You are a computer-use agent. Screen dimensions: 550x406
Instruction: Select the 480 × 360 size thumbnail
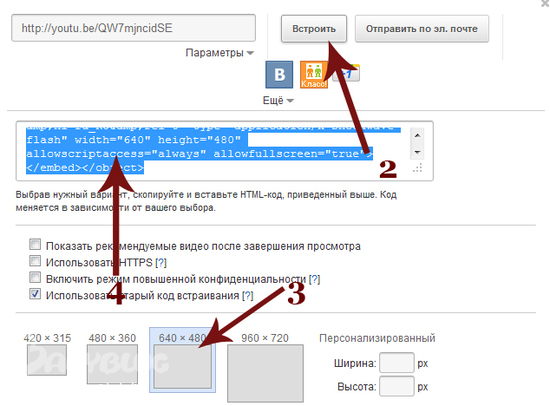point(112,364)
